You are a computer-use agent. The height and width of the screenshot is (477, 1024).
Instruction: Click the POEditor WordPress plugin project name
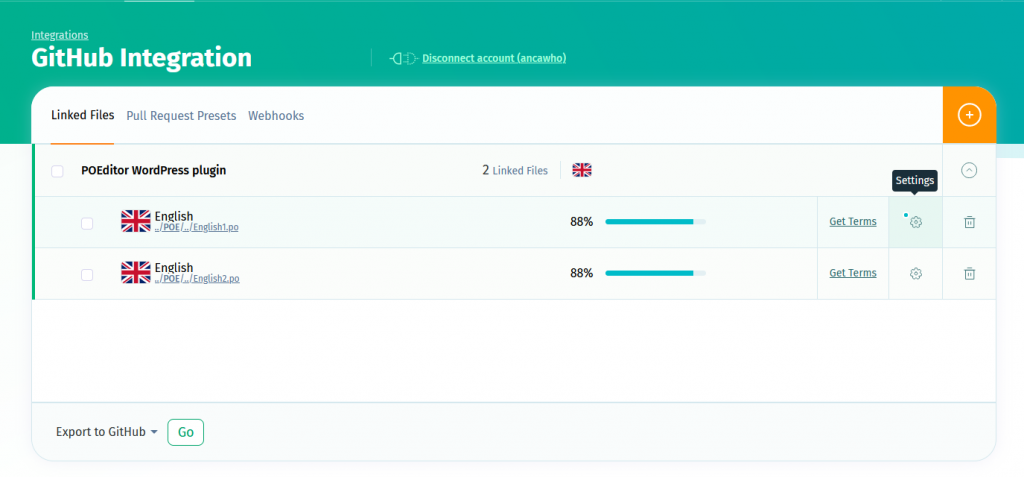click(x=153, y=171)
